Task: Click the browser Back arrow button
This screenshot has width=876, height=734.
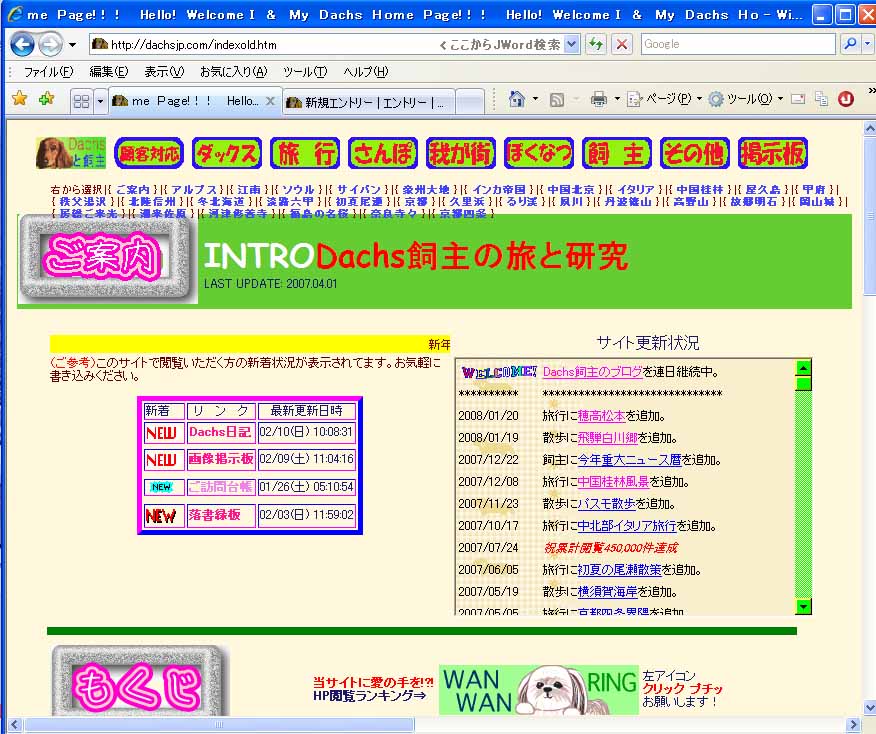Action: (22, 44)
